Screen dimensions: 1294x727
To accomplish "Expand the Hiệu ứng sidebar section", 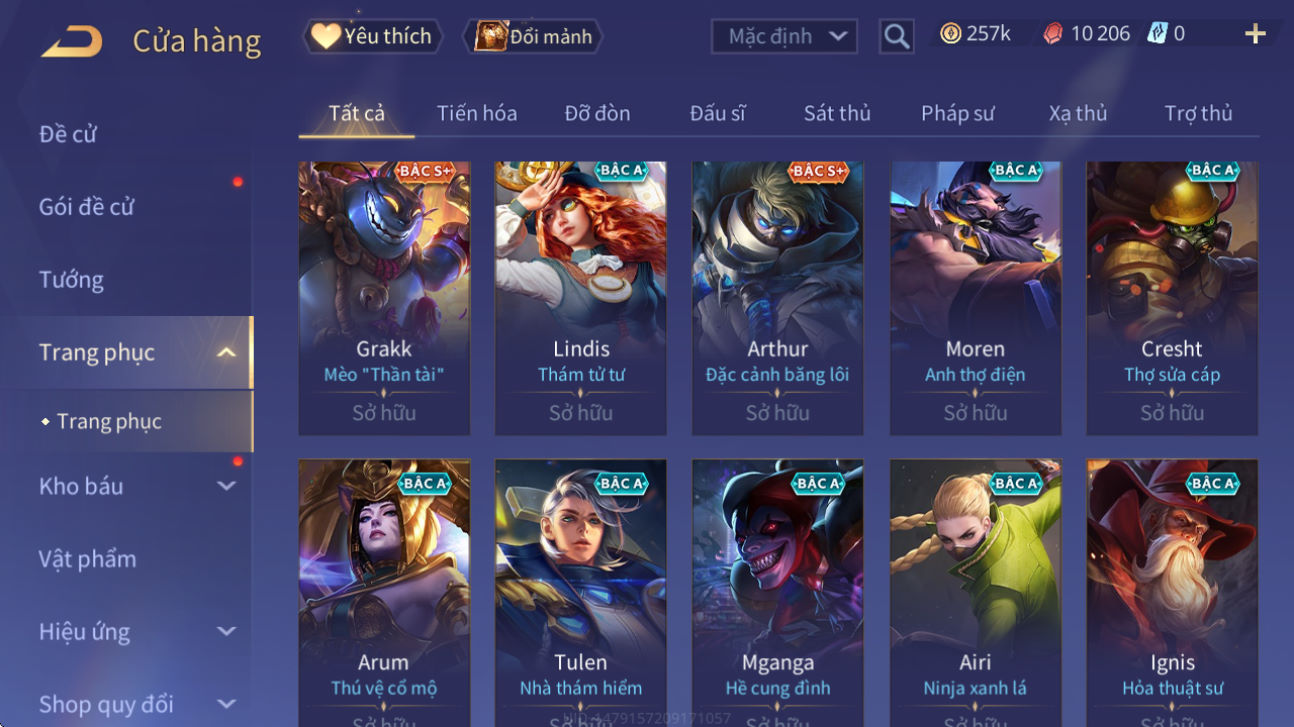I will (x=227, y=632).
